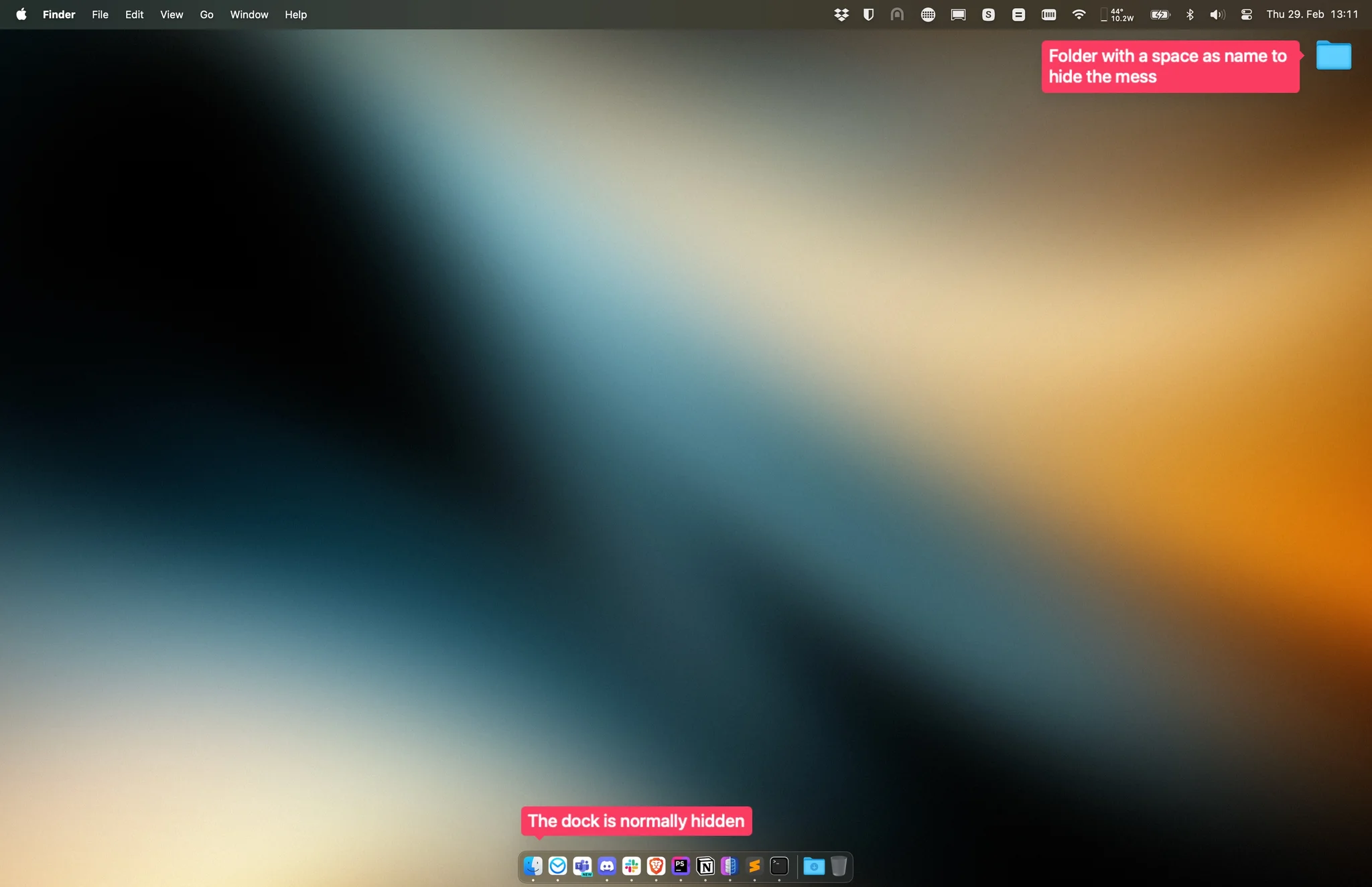Screen dimensions: 1372x887
Task: Open the purple database app in the dock
Action: 730,866
